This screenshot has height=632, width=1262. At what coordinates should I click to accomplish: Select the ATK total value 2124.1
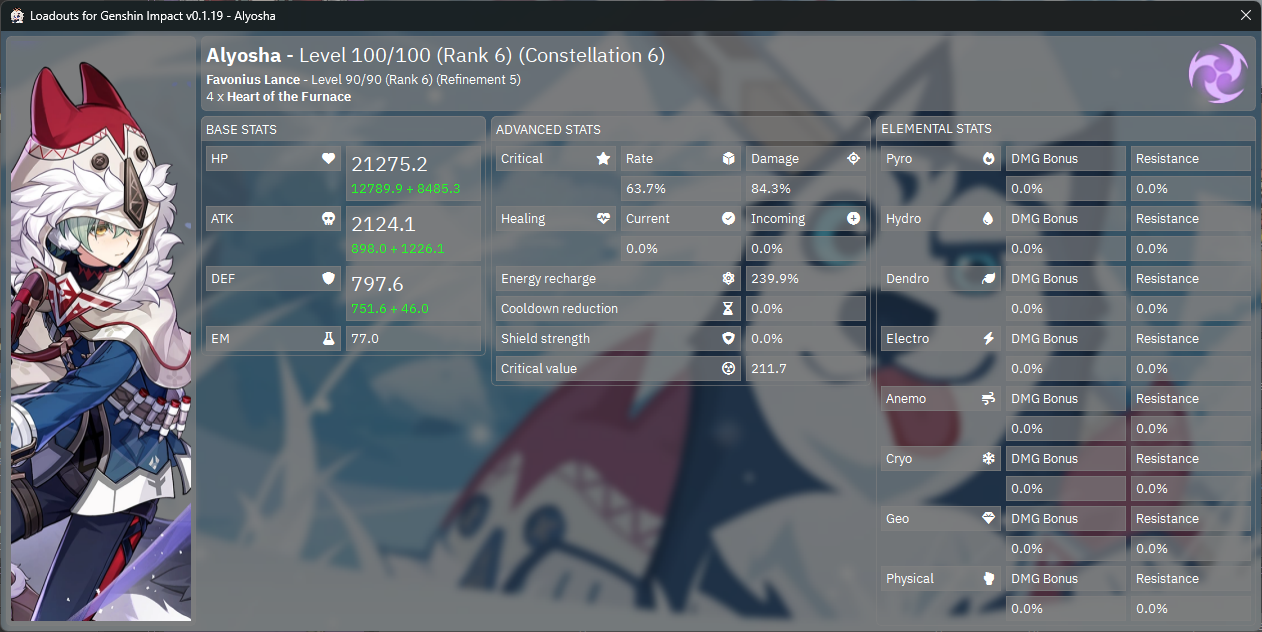point(383,225)
